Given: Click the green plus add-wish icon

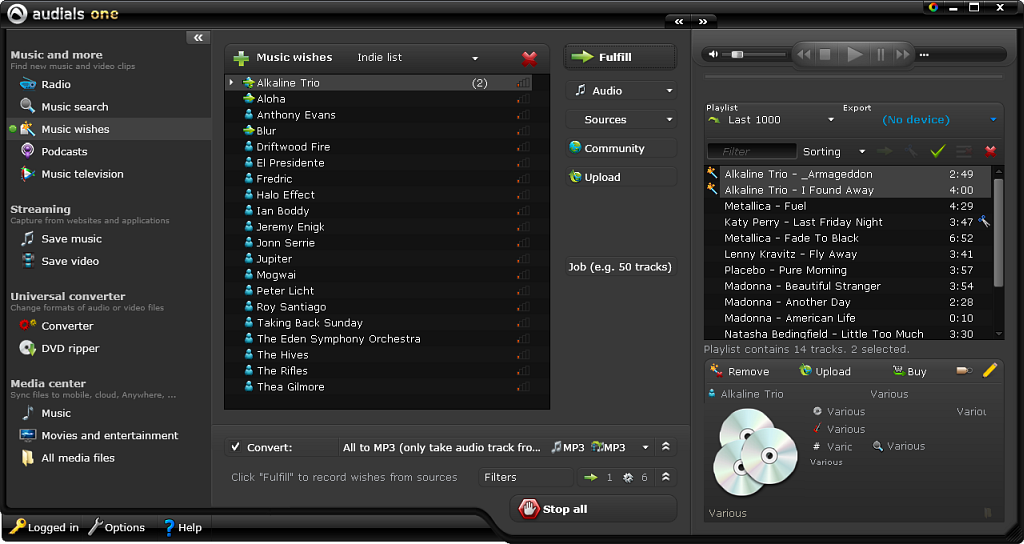Looking at the screenshot, I should (241, 58).
